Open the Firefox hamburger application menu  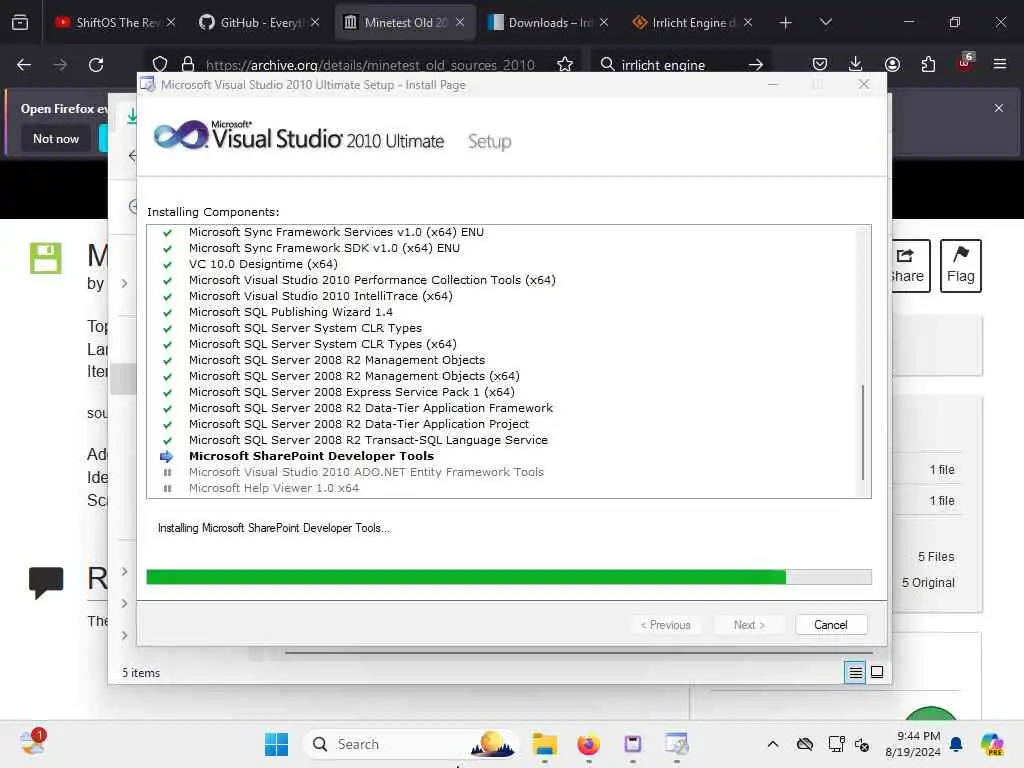1000,64
